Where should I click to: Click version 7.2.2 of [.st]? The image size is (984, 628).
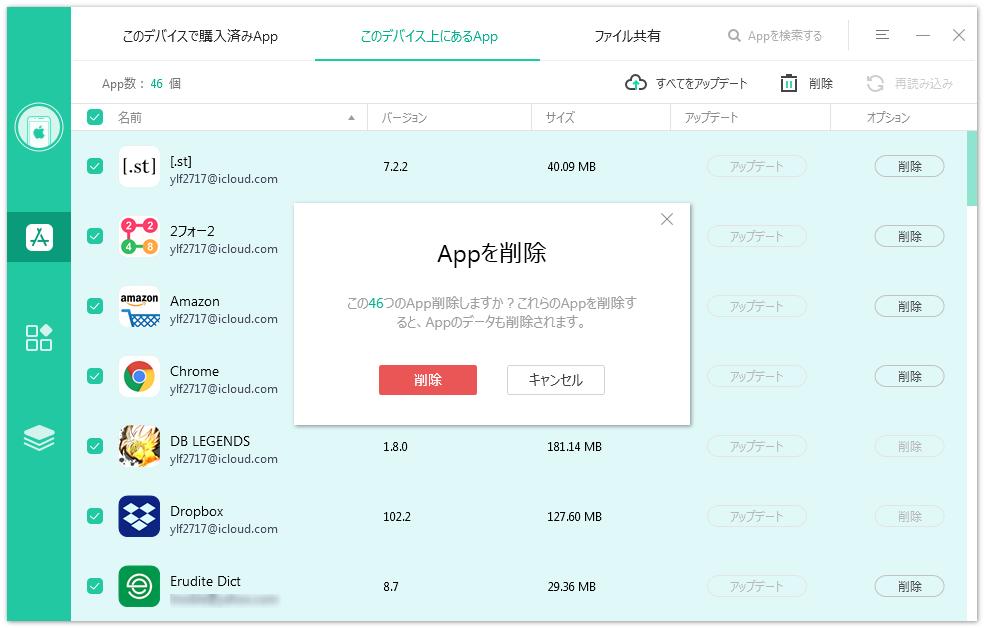coord(395,167)
